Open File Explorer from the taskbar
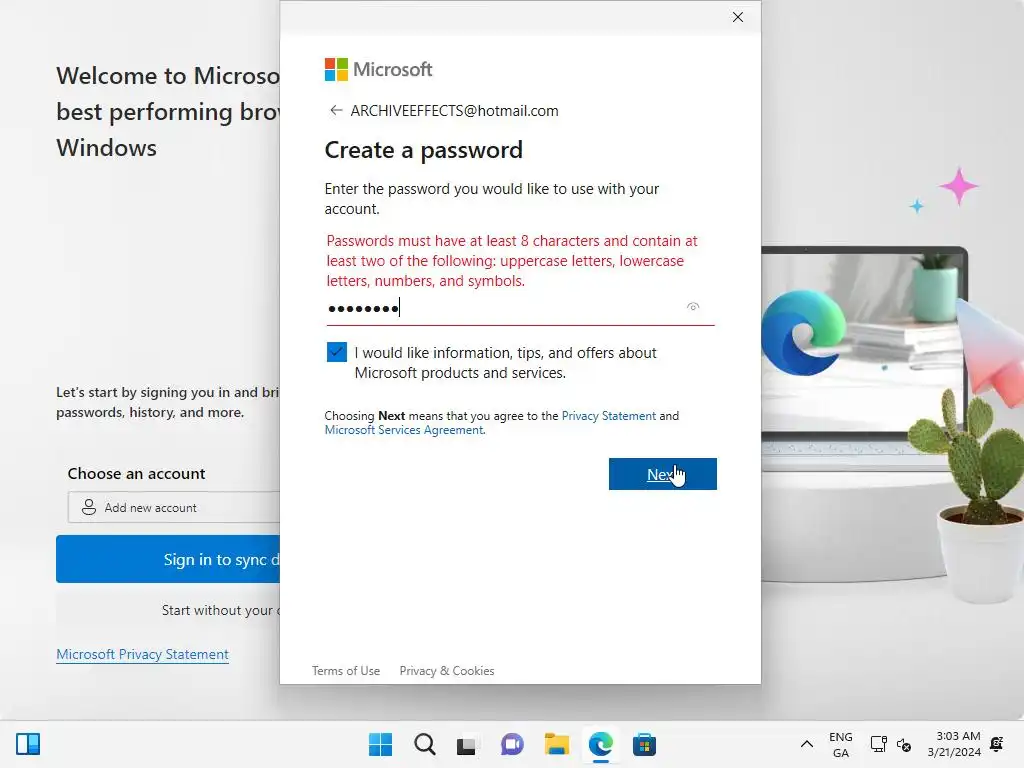Viewport: 1024px width, 768px height. pyautogui.click(x=556, y=744)
